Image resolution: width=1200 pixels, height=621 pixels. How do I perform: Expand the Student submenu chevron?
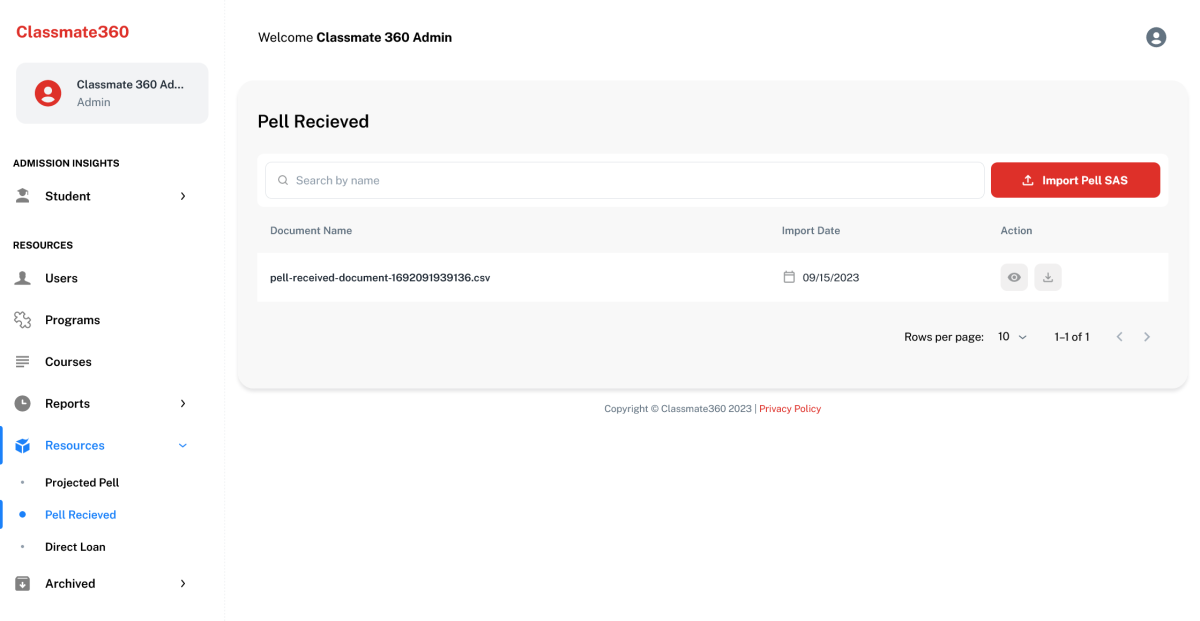pyautogui.click(x=183, y=196)
